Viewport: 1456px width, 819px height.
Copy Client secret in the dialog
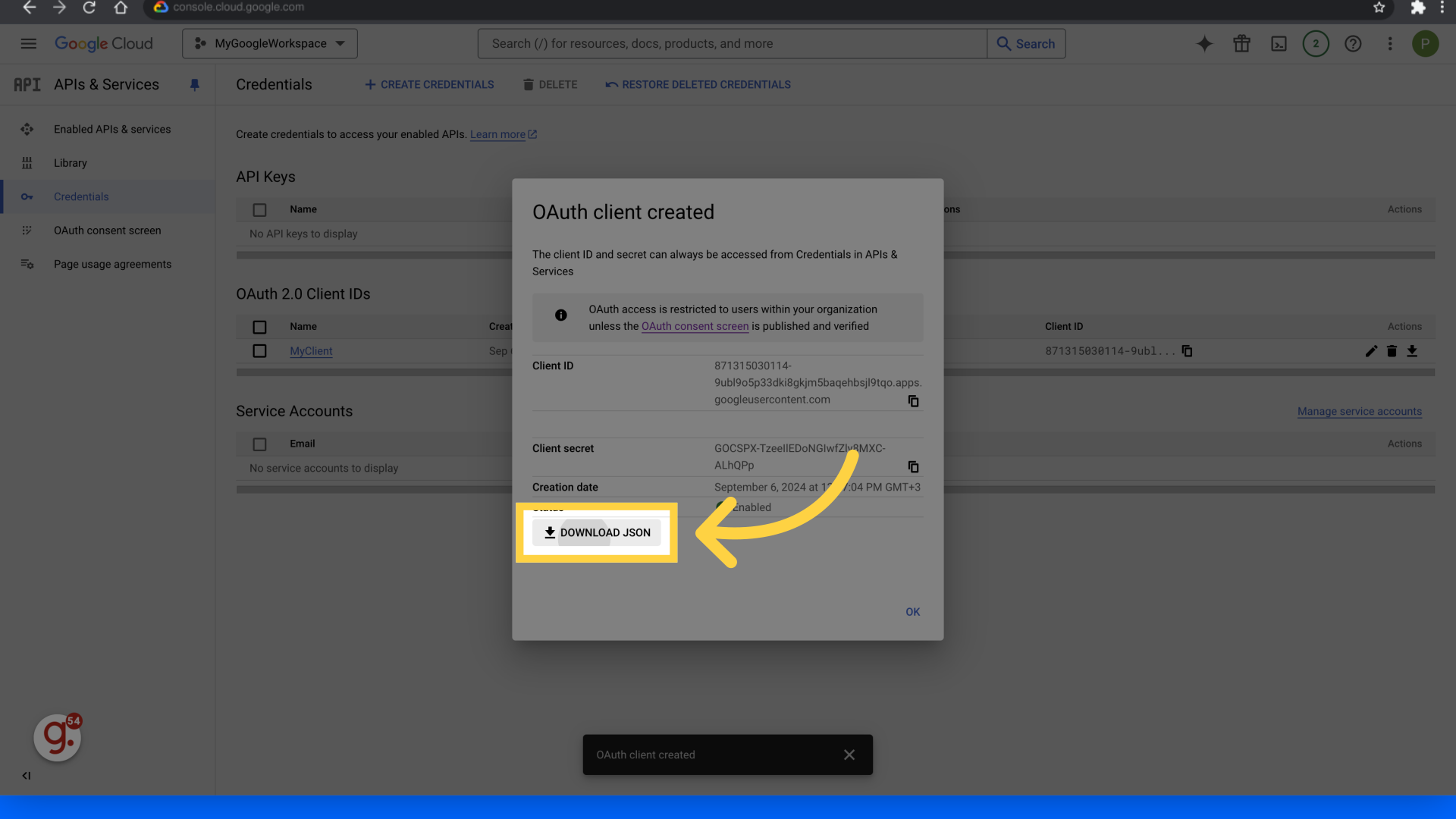(913, 467)
